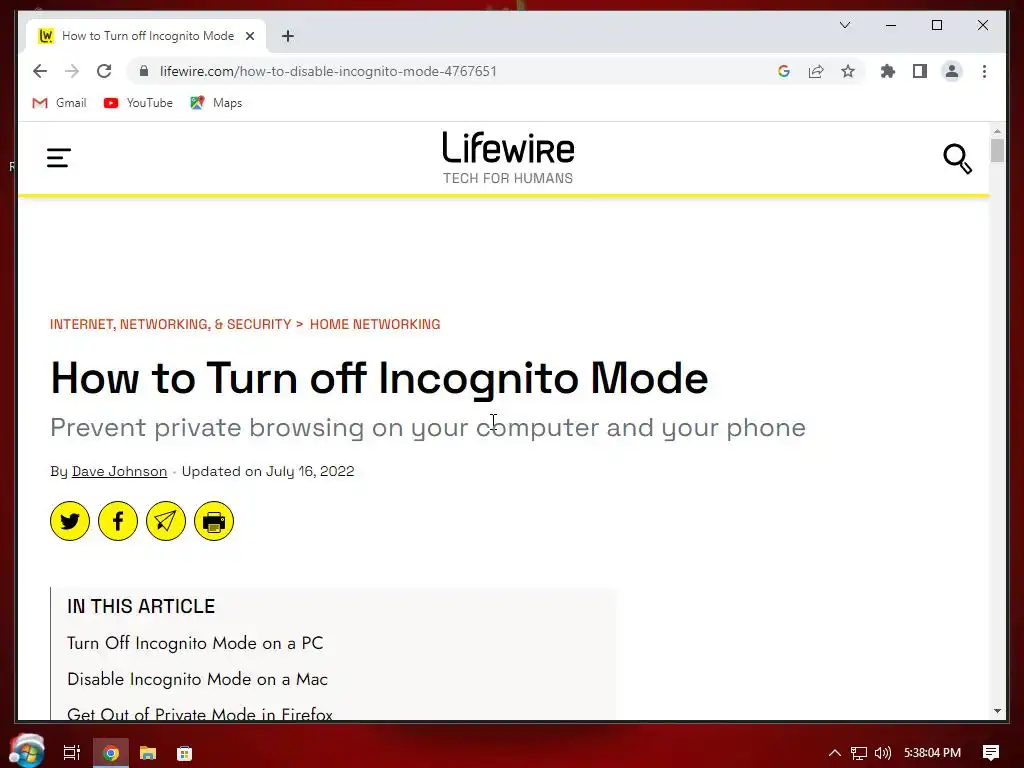The height and width of the screenshot is (768, 1024).
Task: Click the address bar URL
Action: 328,71
